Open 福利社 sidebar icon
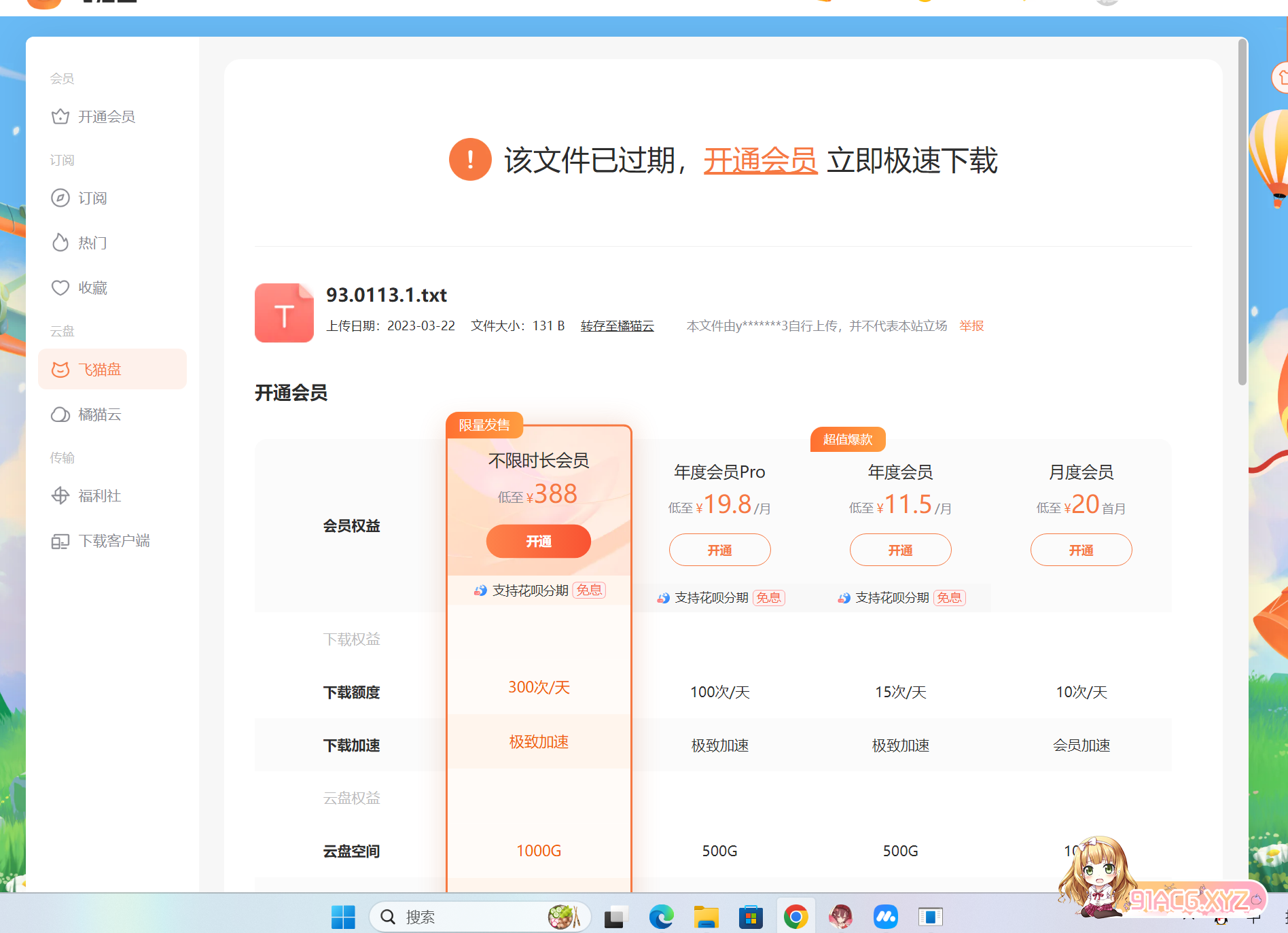Image resolution: width=1288 pixels, height=933 pixels. pos(60,496)
